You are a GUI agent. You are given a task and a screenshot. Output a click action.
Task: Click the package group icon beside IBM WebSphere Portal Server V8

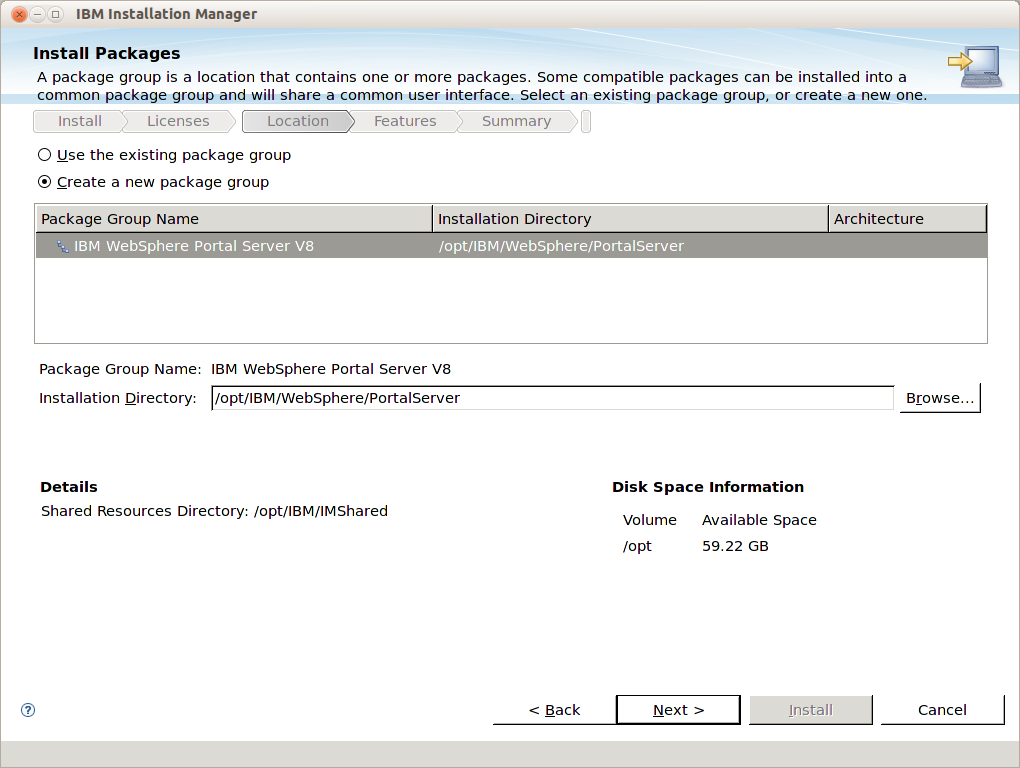(62, 246)
